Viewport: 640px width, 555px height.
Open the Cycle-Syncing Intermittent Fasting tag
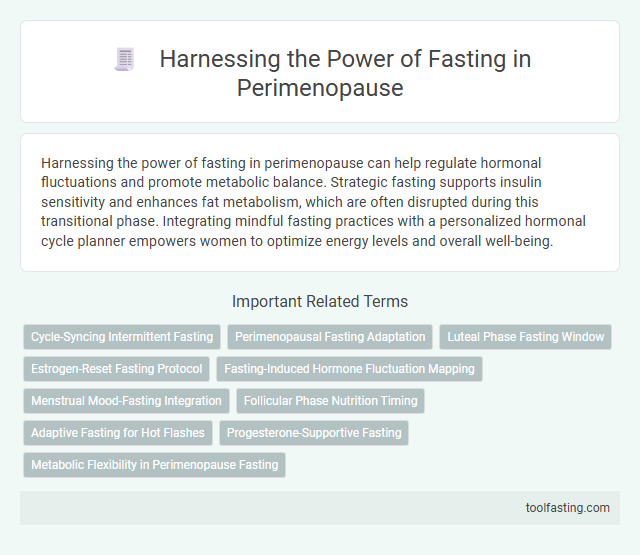(122, 337)
